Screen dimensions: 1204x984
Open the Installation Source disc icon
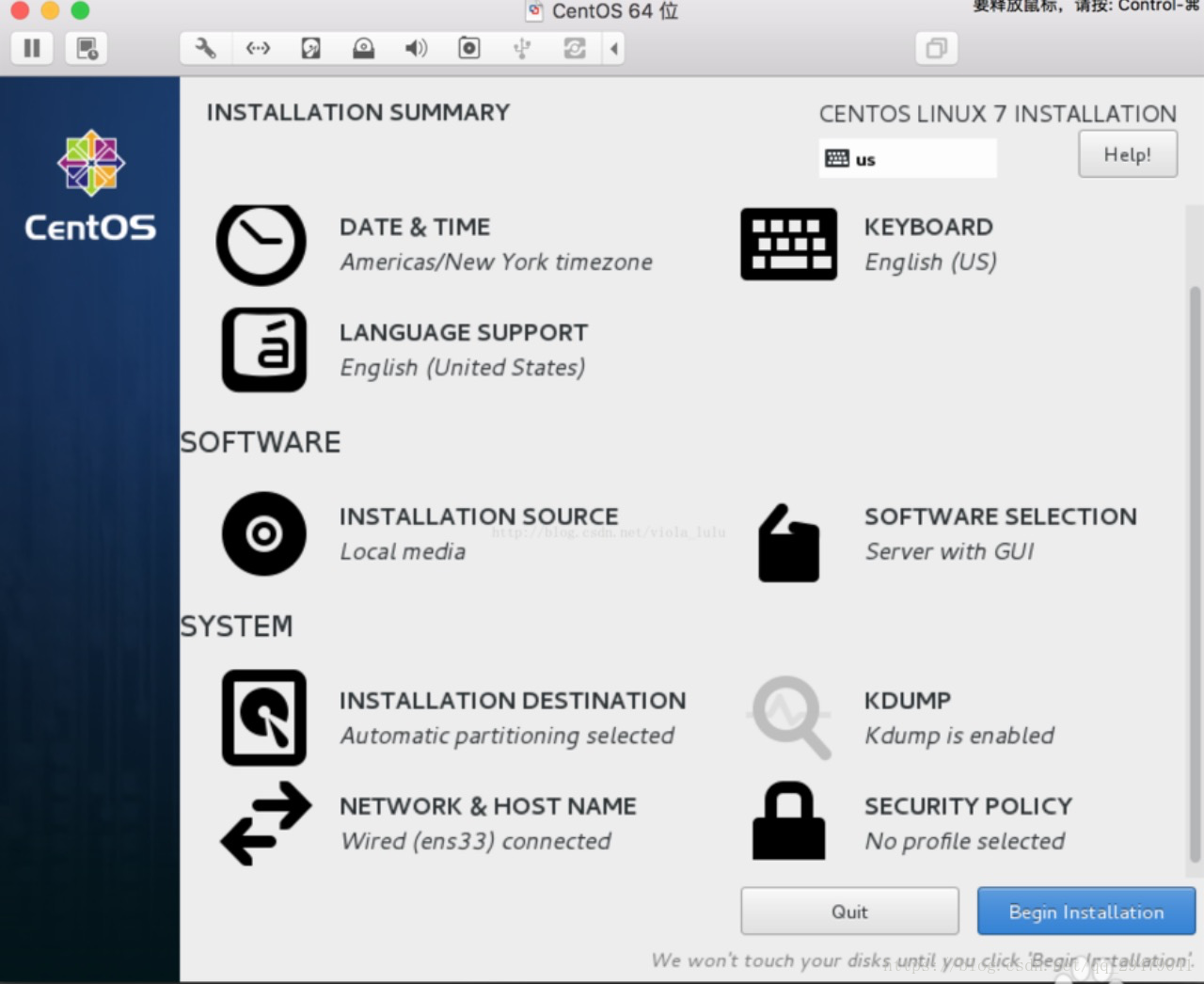click(x=264, y=533)
